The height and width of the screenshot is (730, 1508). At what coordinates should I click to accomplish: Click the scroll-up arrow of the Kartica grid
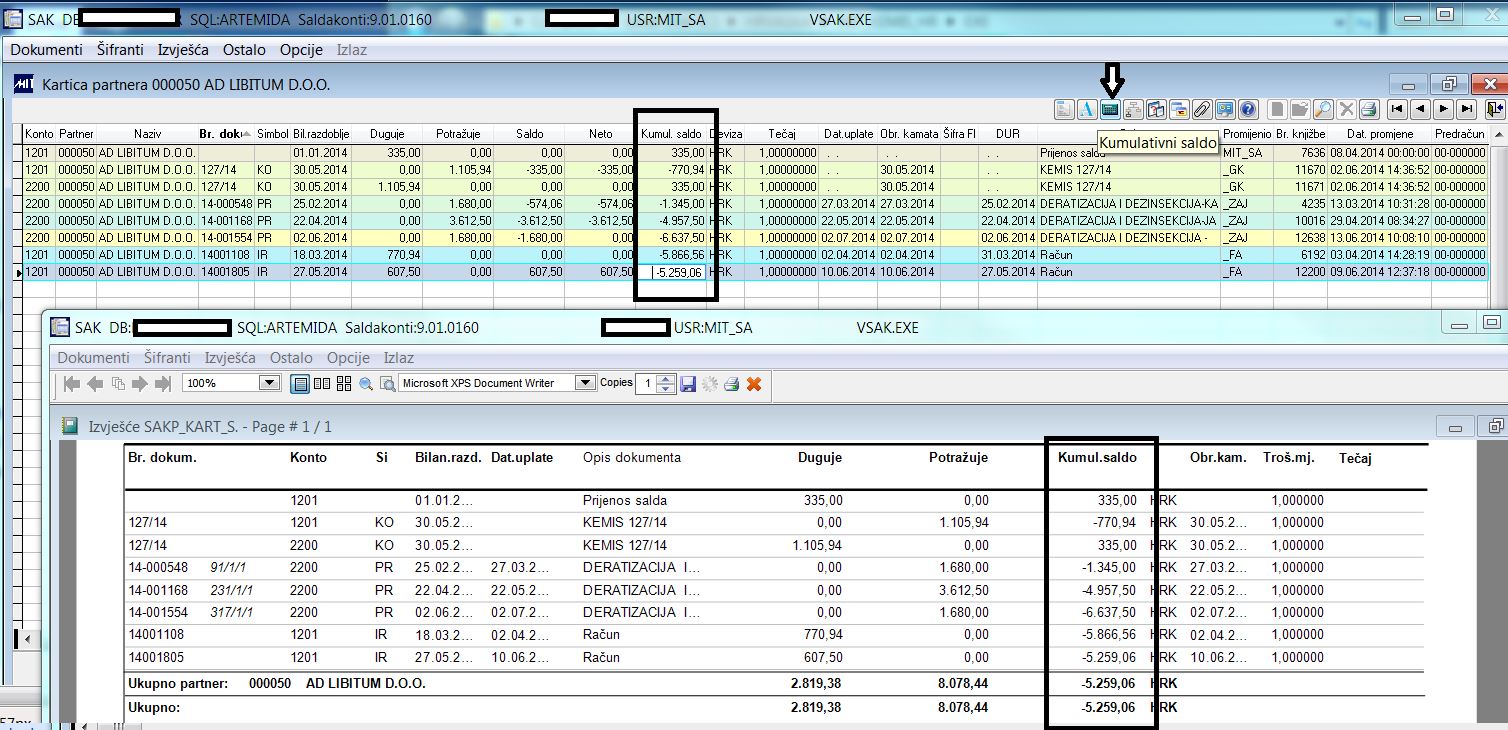tap(1497, 133)
